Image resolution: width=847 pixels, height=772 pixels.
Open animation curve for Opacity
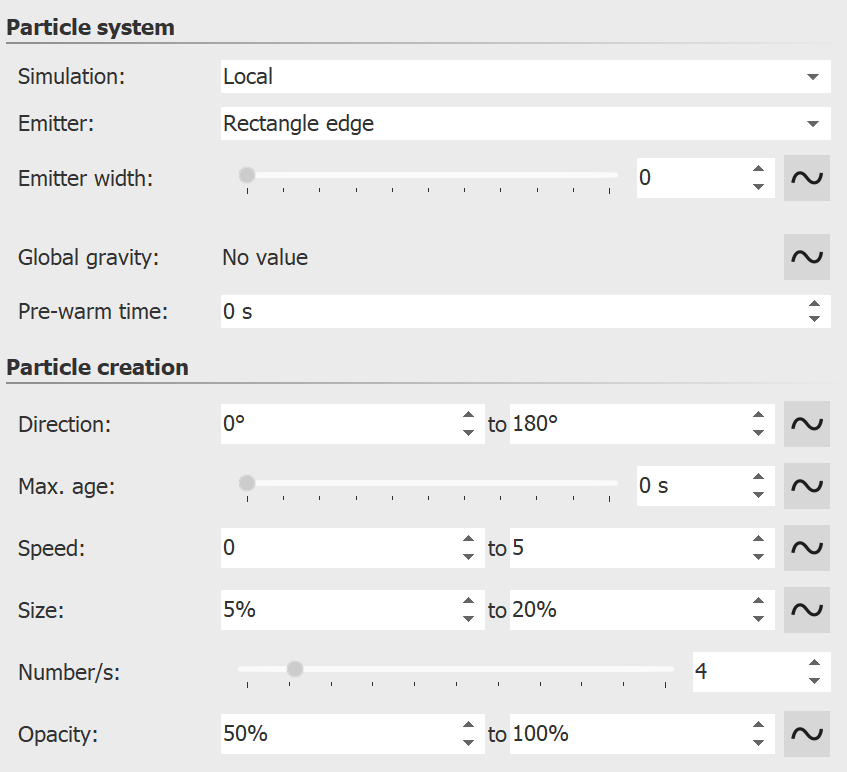click(x=806, y=733)
